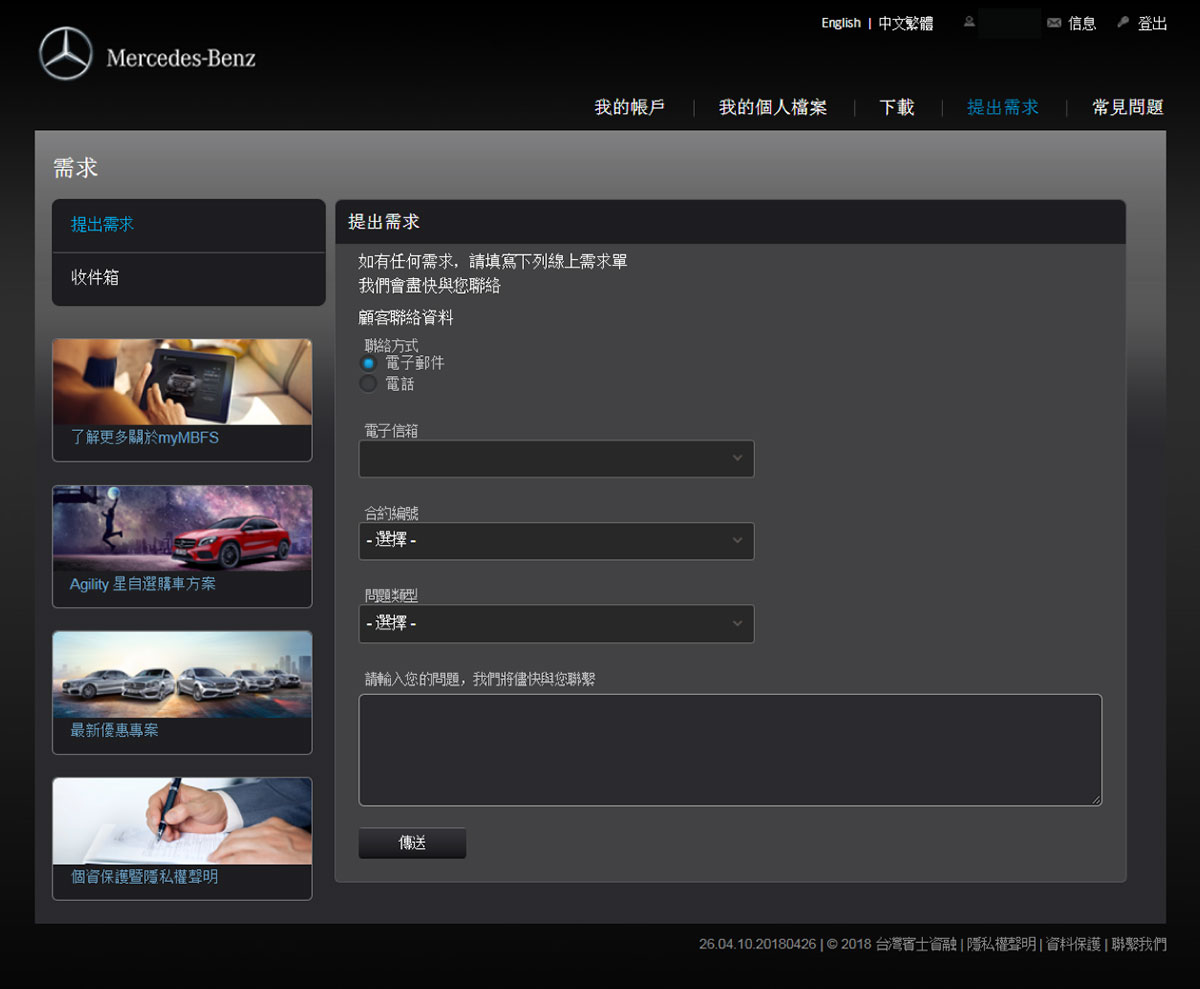Go to 我的個人檔案 in navigation
Image resolution: width=1200 pixels, height=989 pixels.
[773, 108]
